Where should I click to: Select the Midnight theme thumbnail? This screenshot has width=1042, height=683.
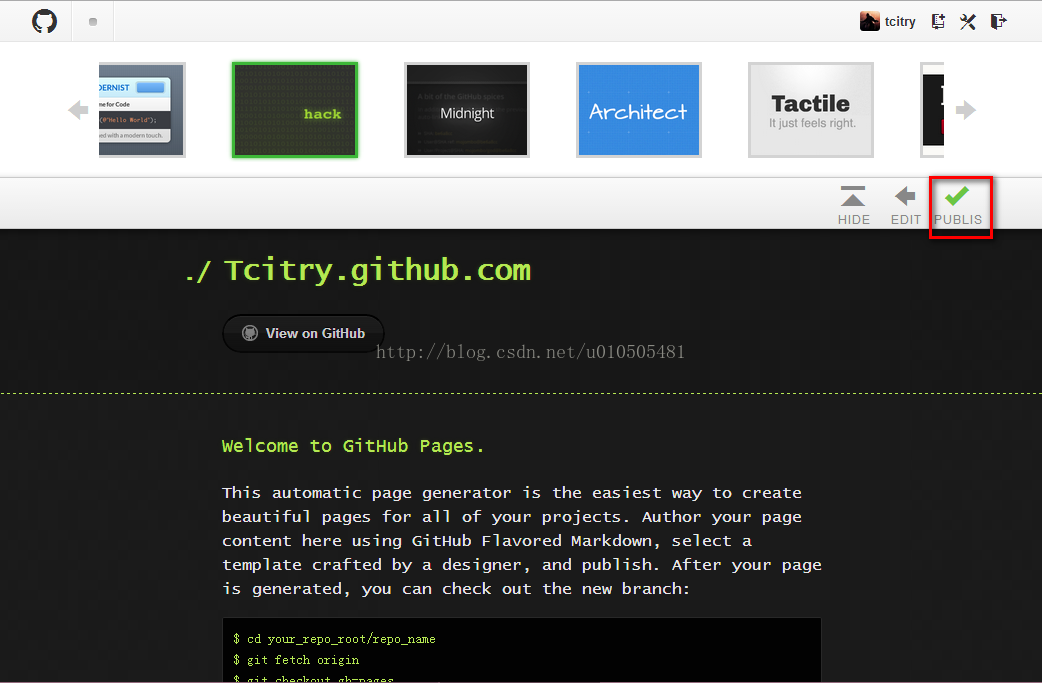click(467, 110)
